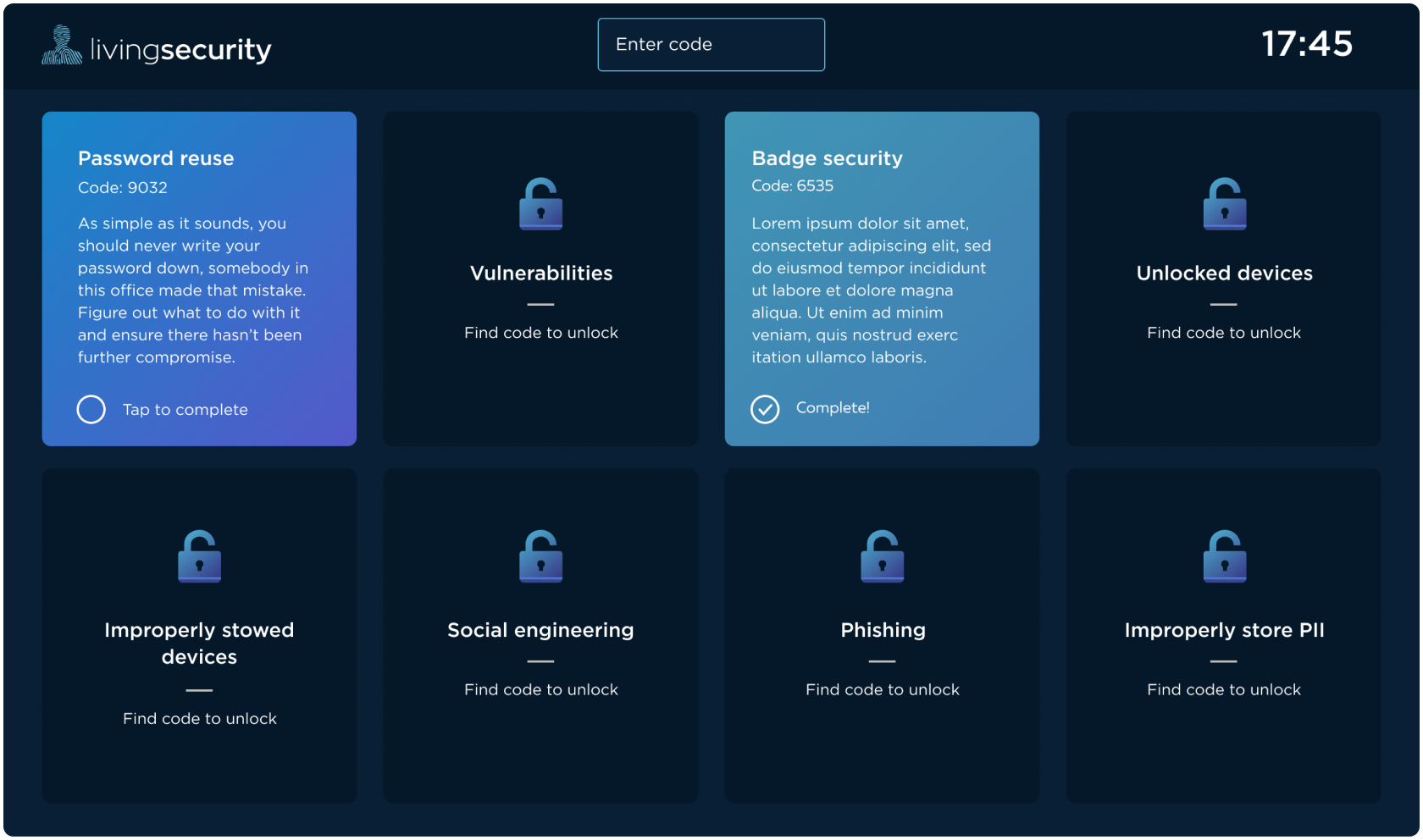Click the Complete! label on Badge security
The height and width of the screenshot is (840, 1423).
[x=833, y=407]
